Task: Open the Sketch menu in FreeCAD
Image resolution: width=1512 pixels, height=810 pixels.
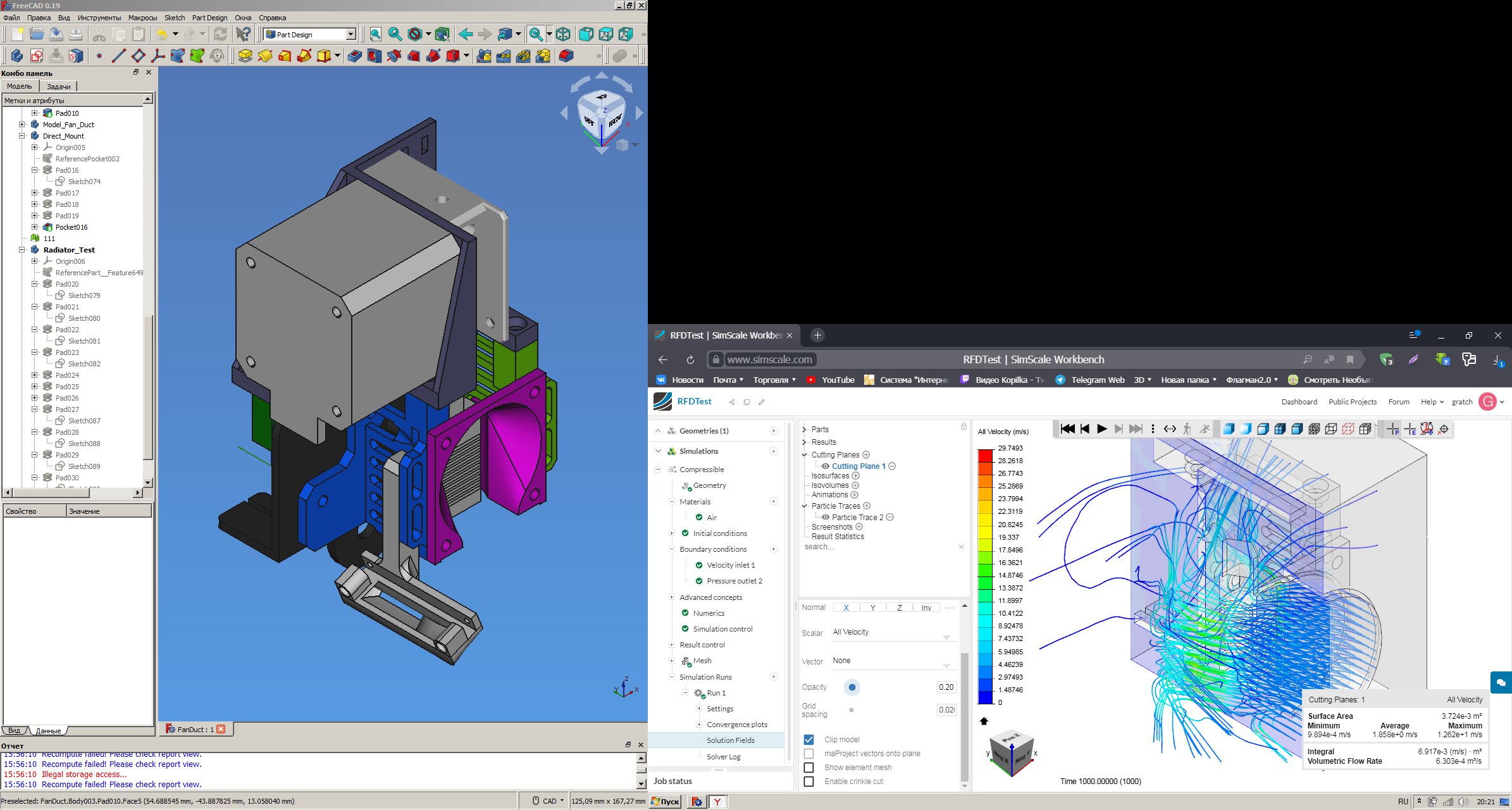Action: coord(175,18)
